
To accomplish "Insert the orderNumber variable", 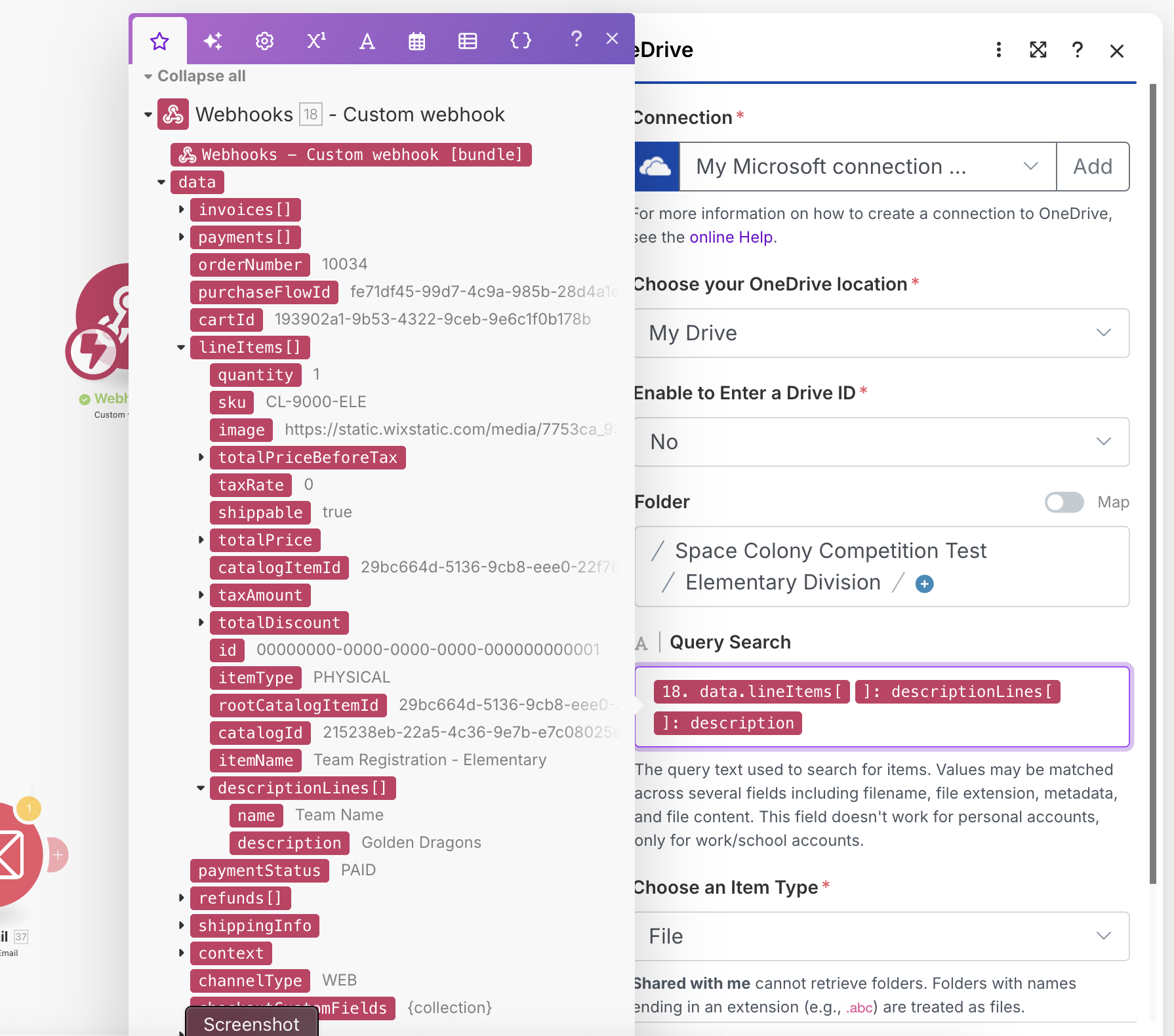I will 250,265.
